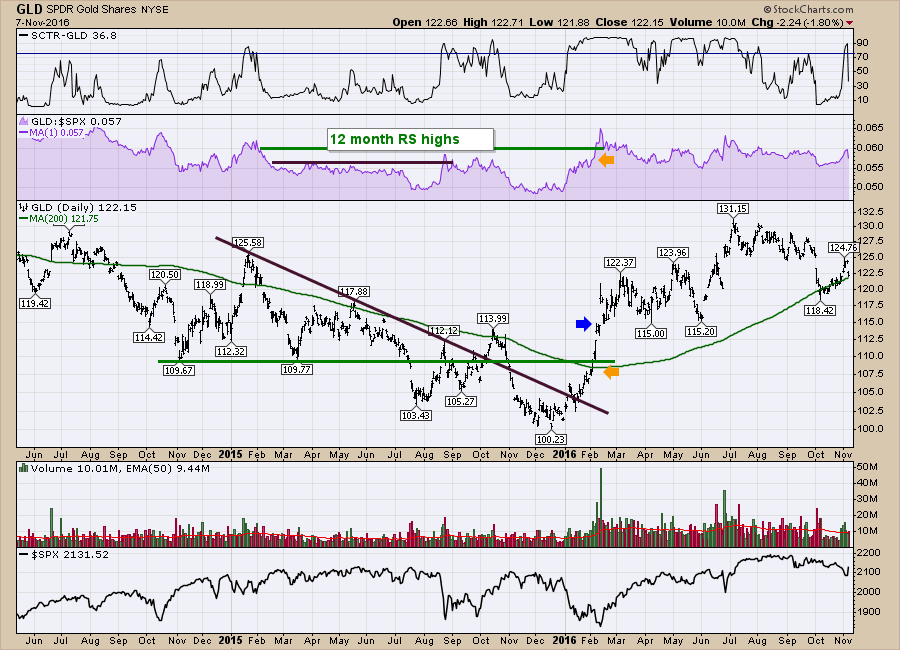Image resolution: width=900 pixels, height=650 pixels.
Task: Click the 112.32 price label
Action: (231, 351)
